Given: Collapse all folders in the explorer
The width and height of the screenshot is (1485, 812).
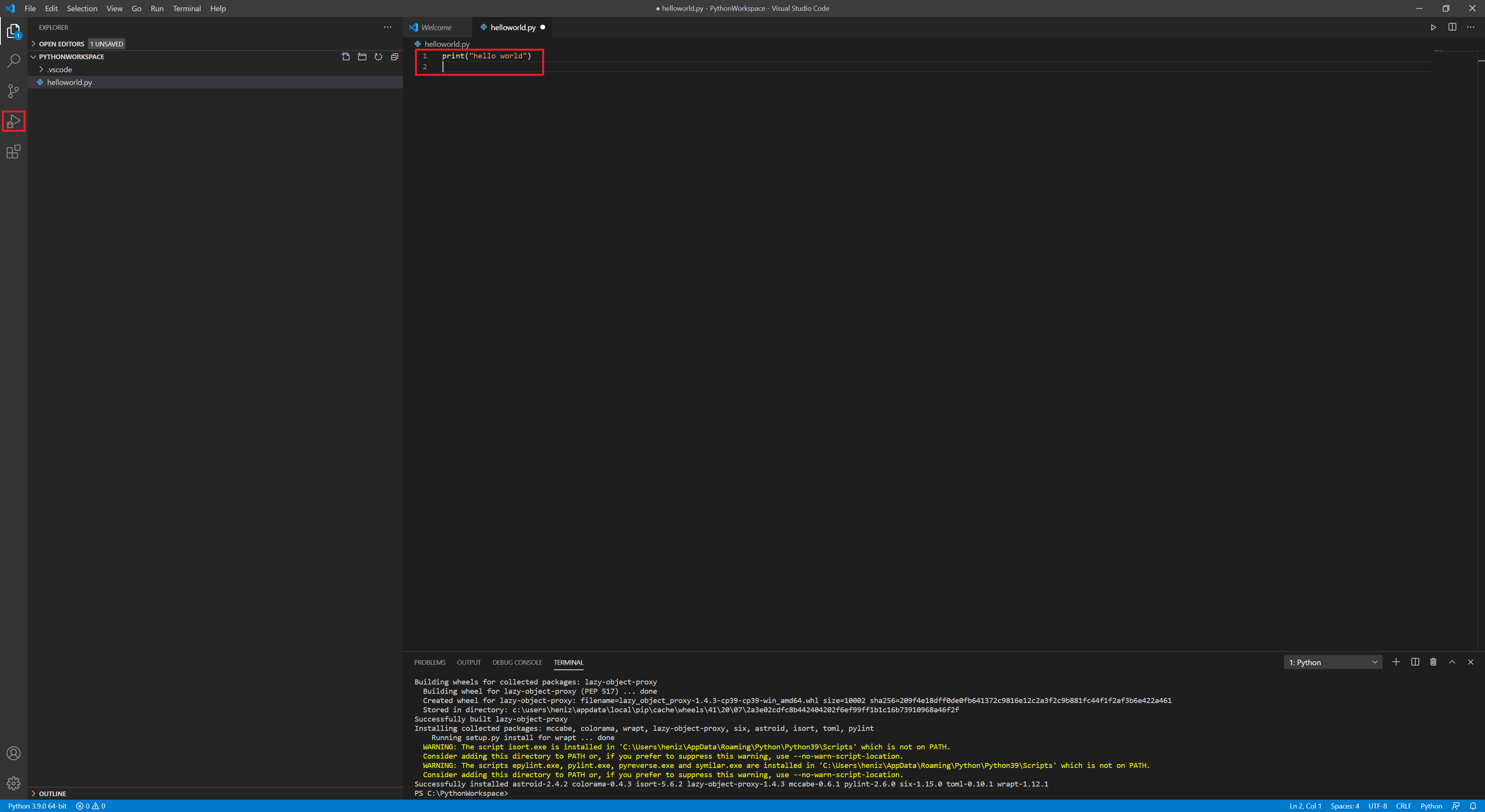Looking at the screenshot, I should pos(394,56).
